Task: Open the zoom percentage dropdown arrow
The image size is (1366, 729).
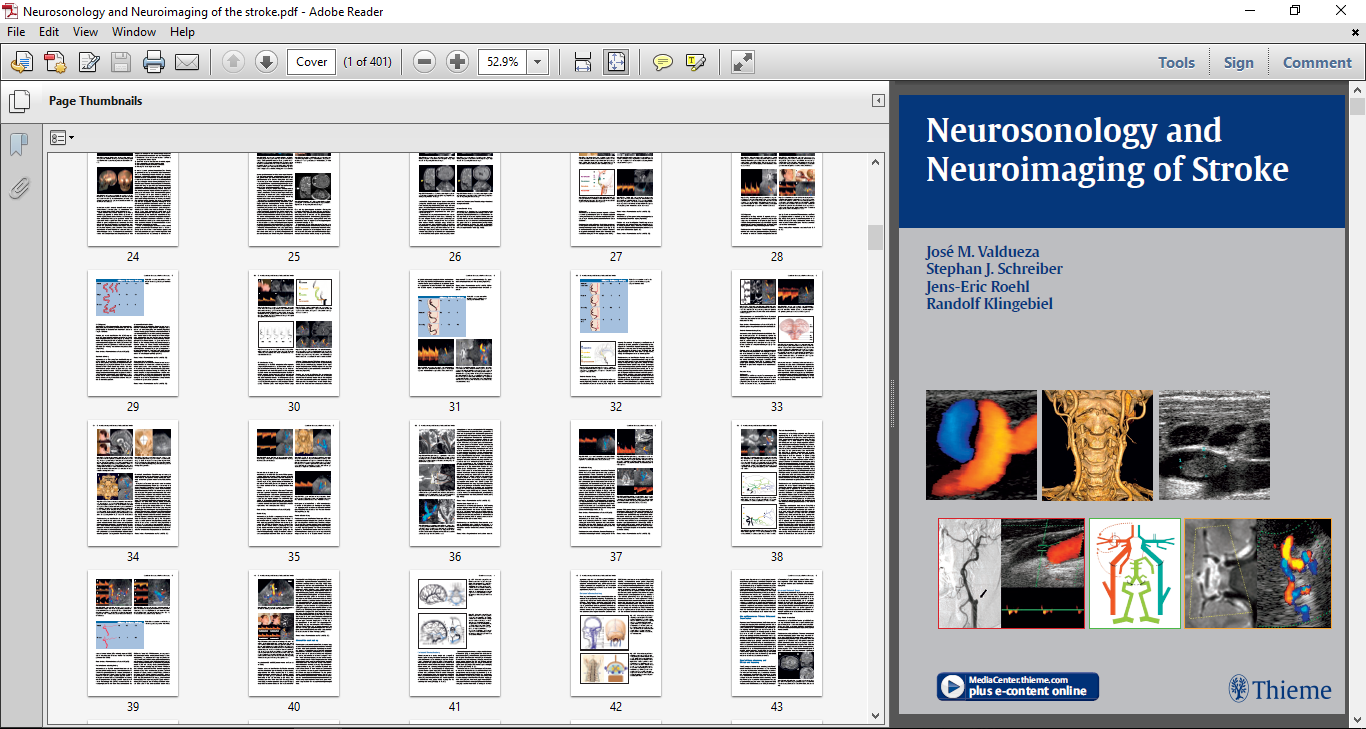Action: click(x=538, y=62)
